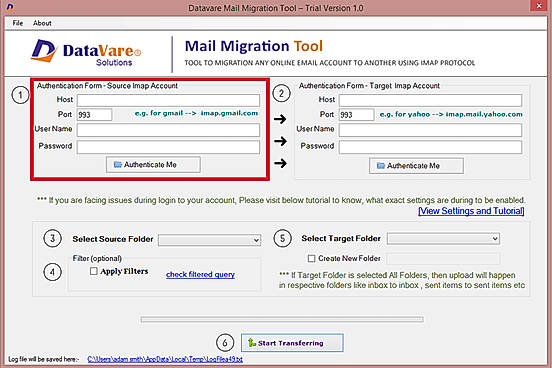Viewport: 552px width, 368px height.
Task: Click the source account Port field
Action: click(94, 115)
